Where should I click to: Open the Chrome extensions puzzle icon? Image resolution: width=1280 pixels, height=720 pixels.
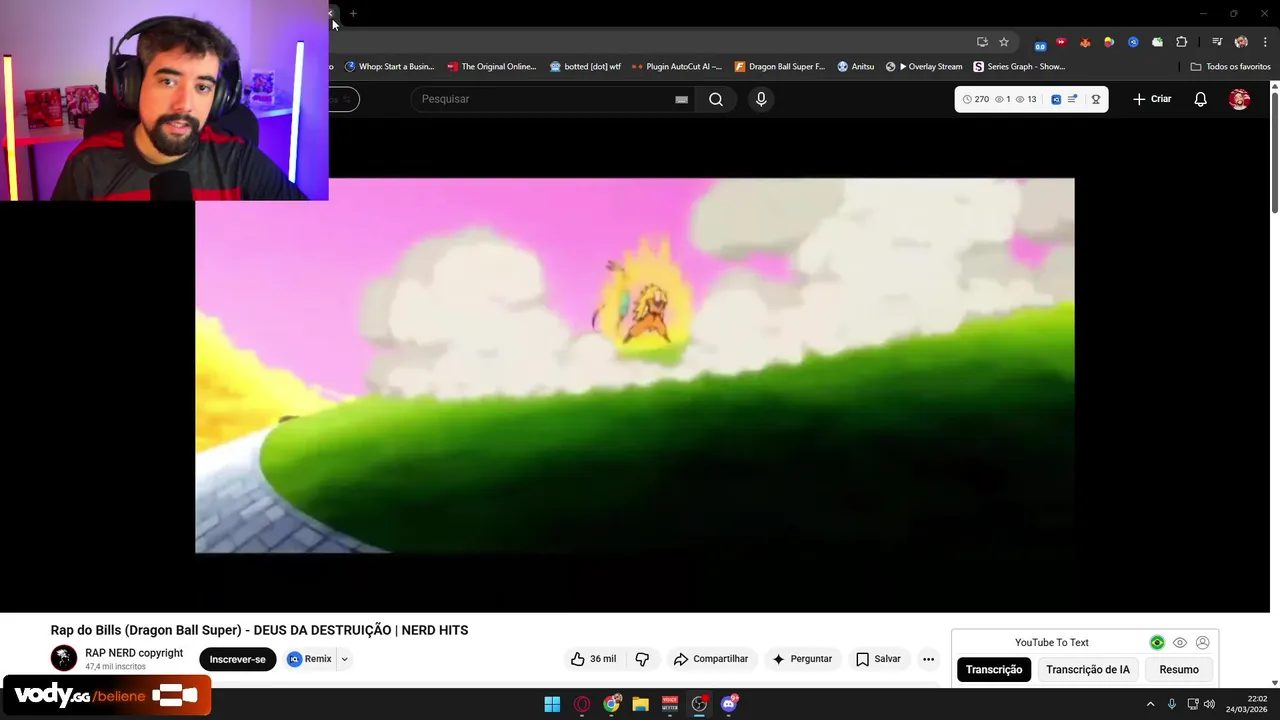pos(1181,42)
